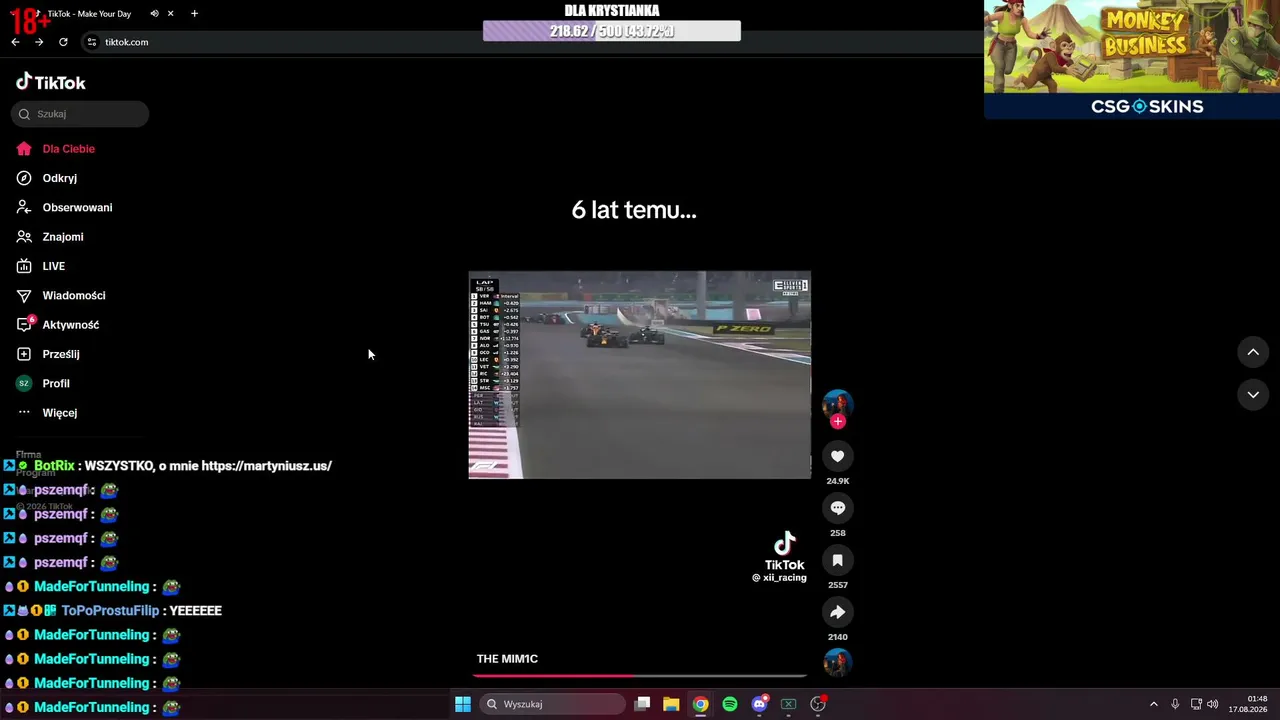Like the video with heart icon

838,456
